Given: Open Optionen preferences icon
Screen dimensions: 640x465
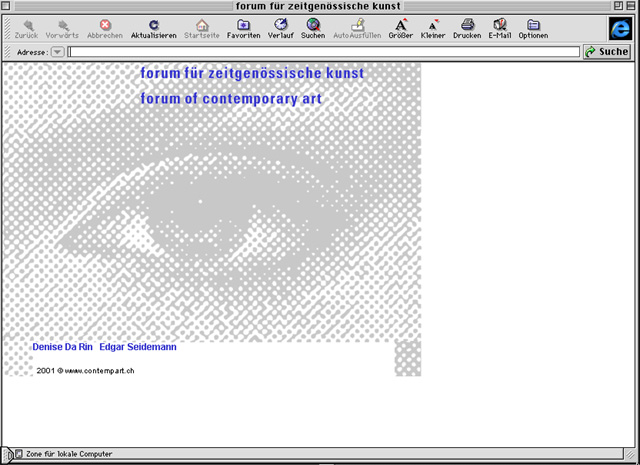Looking at the screenshot, I should (533, 24).
